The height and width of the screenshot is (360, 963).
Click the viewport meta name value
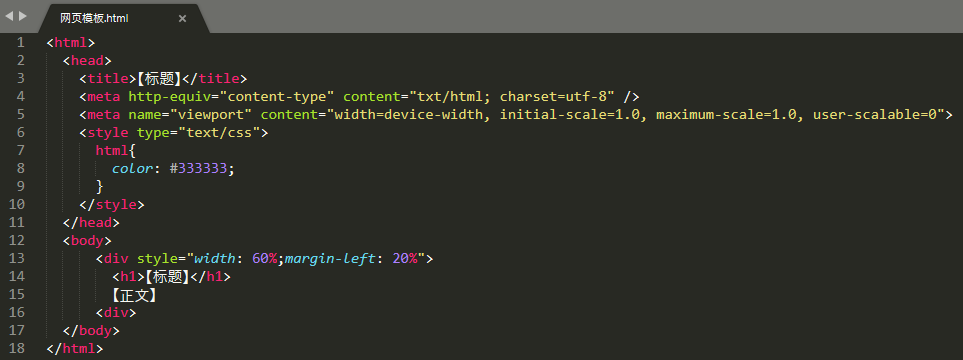[211, 115]
